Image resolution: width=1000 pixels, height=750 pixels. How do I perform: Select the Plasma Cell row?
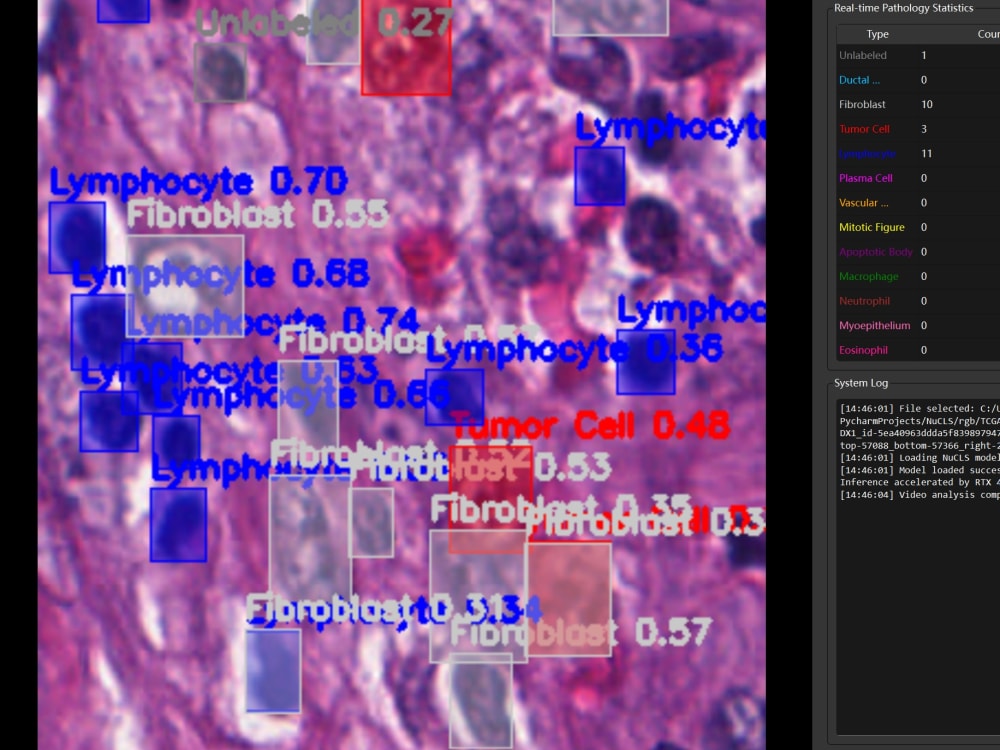pyautogui.click(x=918, y=178)
